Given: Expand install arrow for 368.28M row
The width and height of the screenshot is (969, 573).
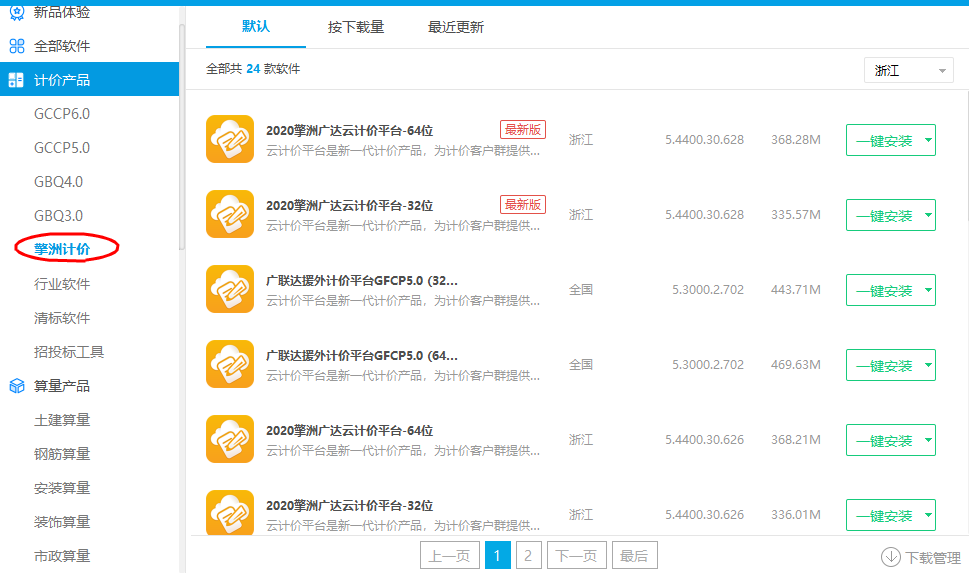Looking at the screenshot, I should pos(928,140).
